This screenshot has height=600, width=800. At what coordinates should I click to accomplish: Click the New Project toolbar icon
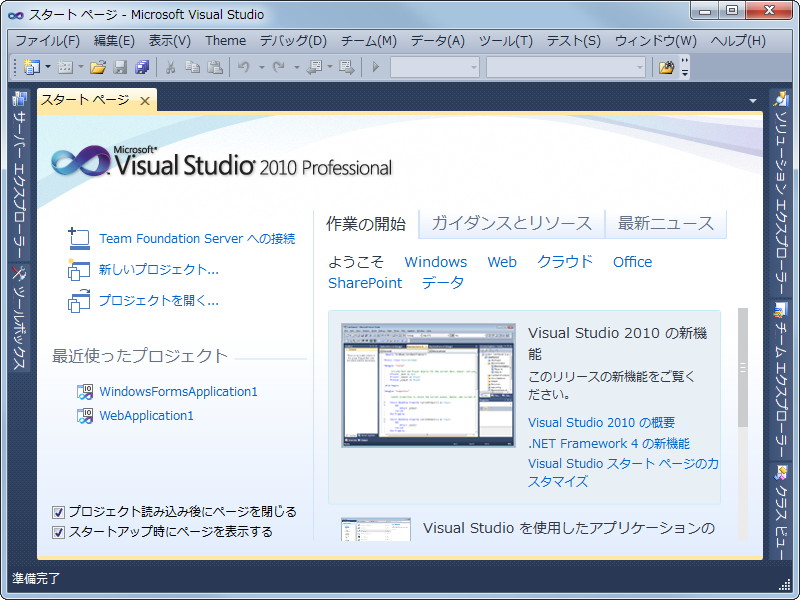point(32,67)
